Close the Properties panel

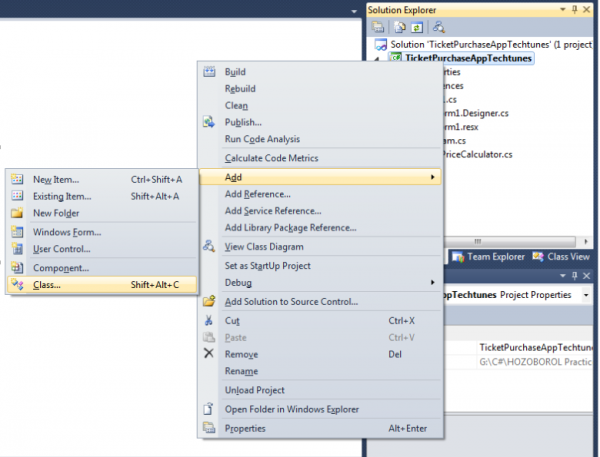(586, 276)
